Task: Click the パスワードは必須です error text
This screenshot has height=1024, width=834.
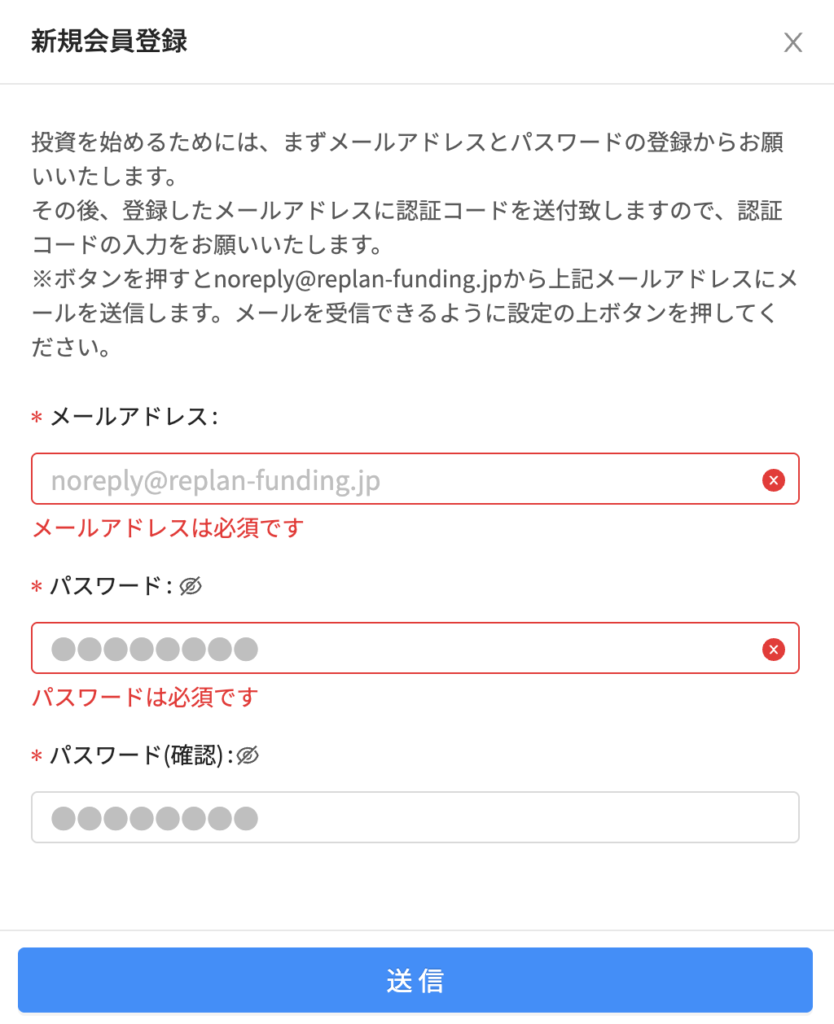Action: point(145,697)
